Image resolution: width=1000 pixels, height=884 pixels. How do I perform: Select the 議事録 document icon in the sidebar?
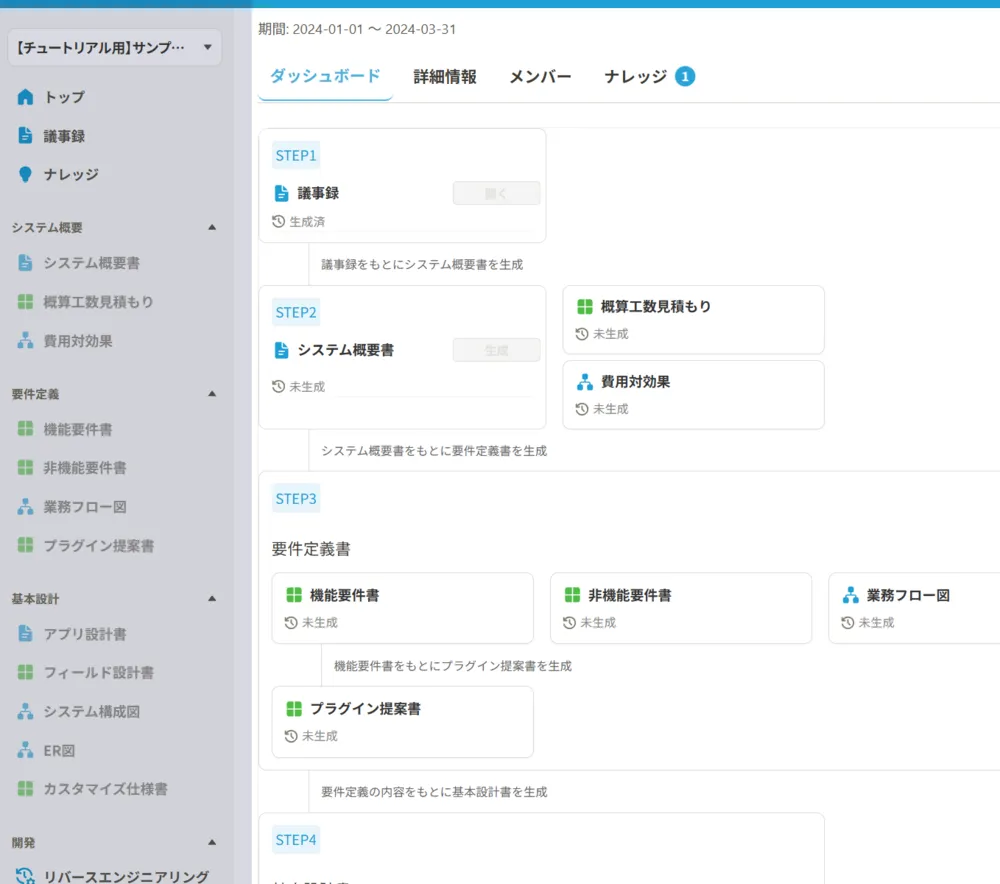pyautogui.click(x=25, y=135)
